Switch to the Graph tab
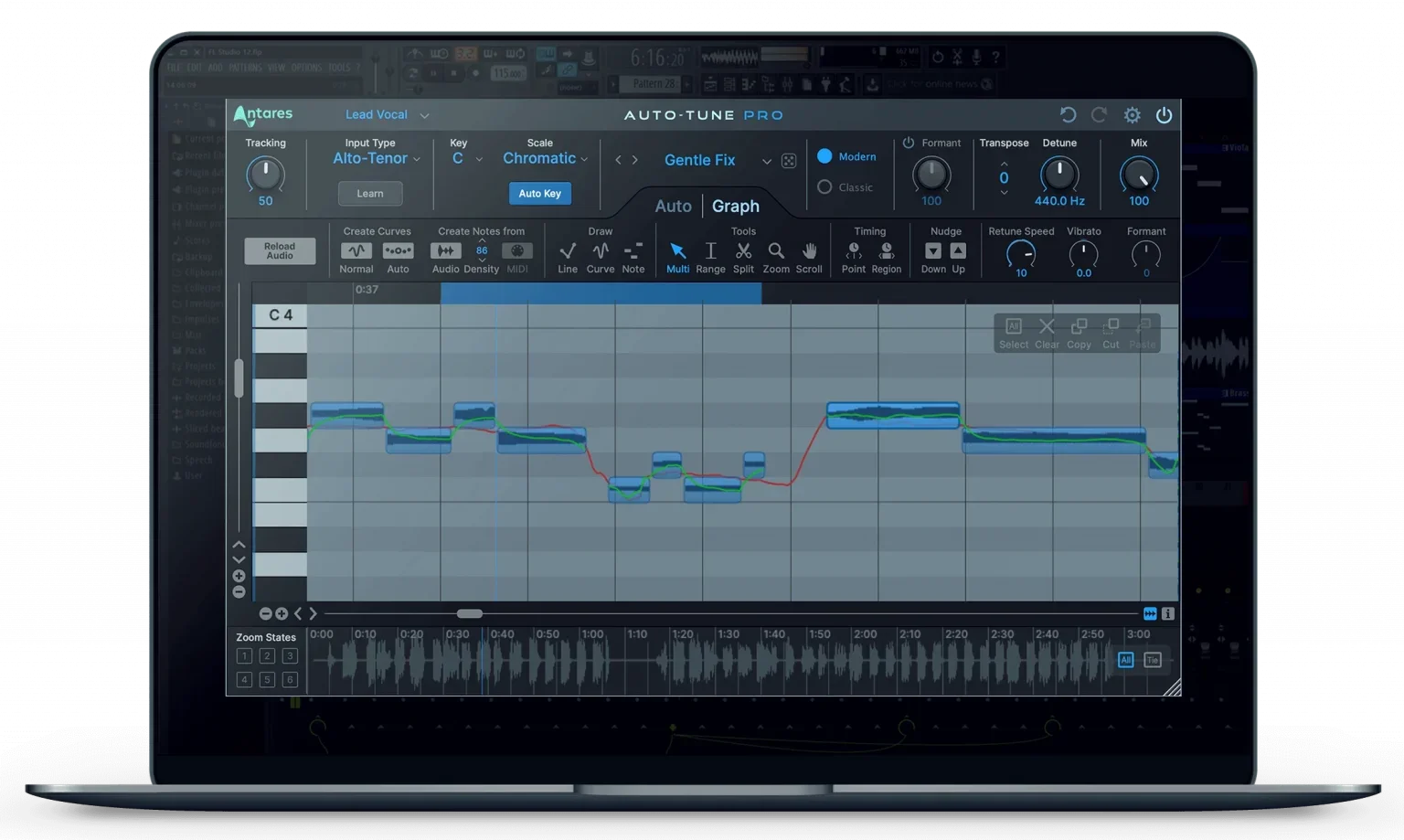 (x=735, y=207)
